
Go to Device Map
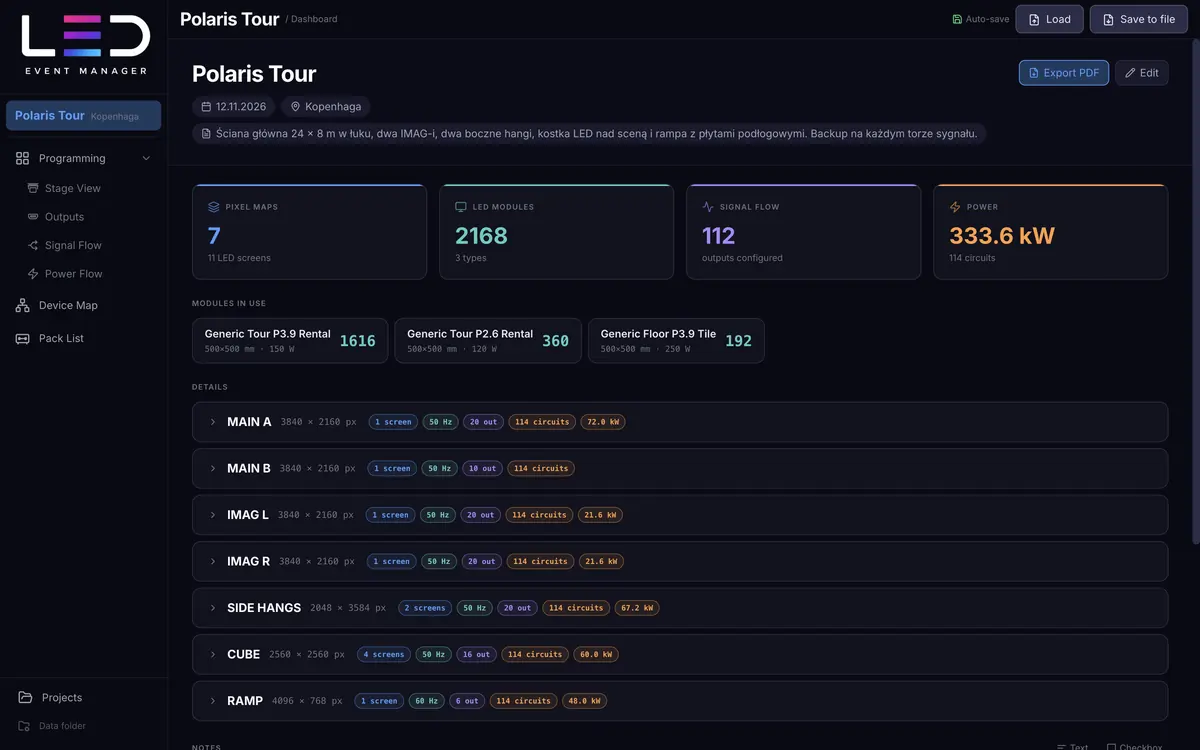tap(84, 305)
